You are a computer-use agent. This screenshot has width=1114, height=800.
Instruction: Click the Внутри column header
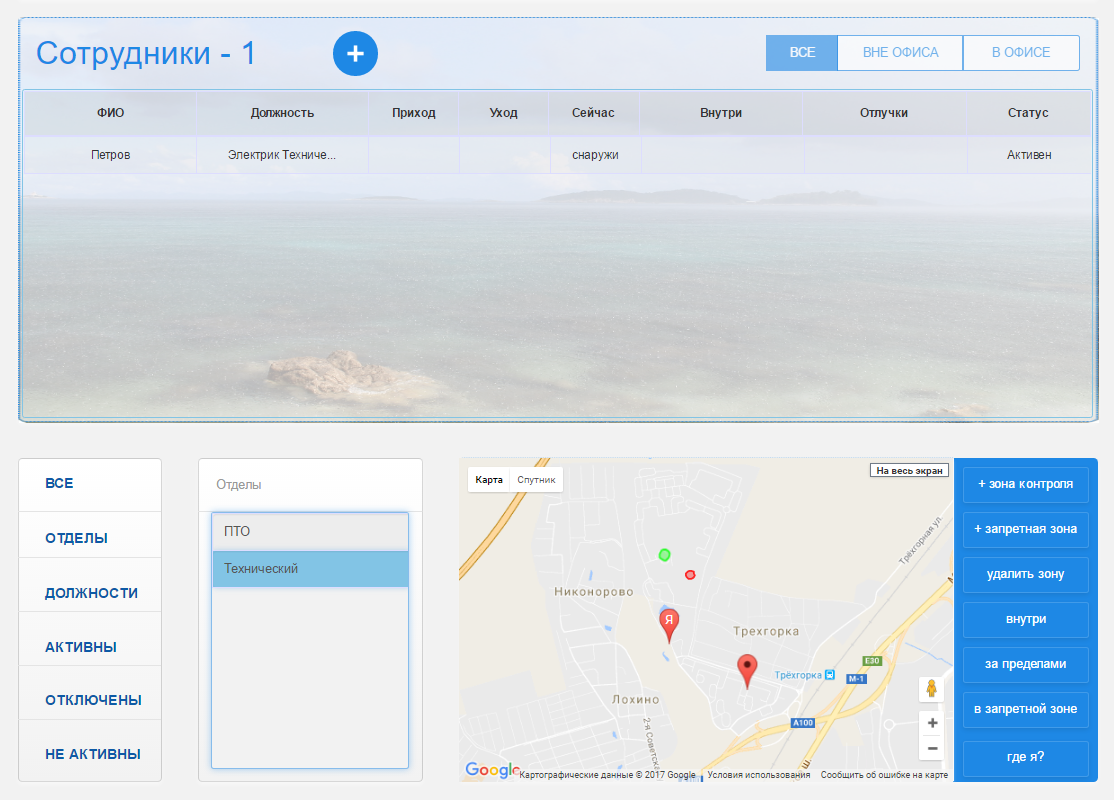pyautogui.click(x=721, y=113)
